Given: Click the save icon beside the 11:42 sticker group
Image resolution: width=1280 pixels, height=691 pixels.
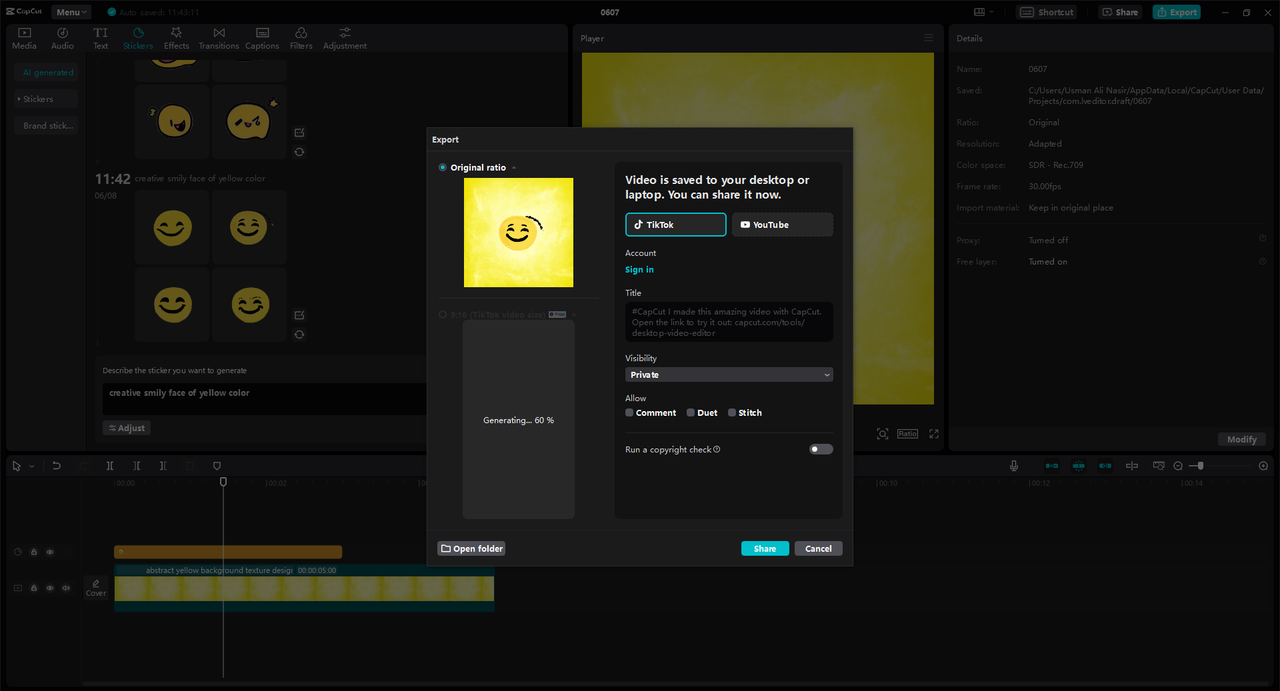Looking at the screenshot, I should (x=299, y=315).
